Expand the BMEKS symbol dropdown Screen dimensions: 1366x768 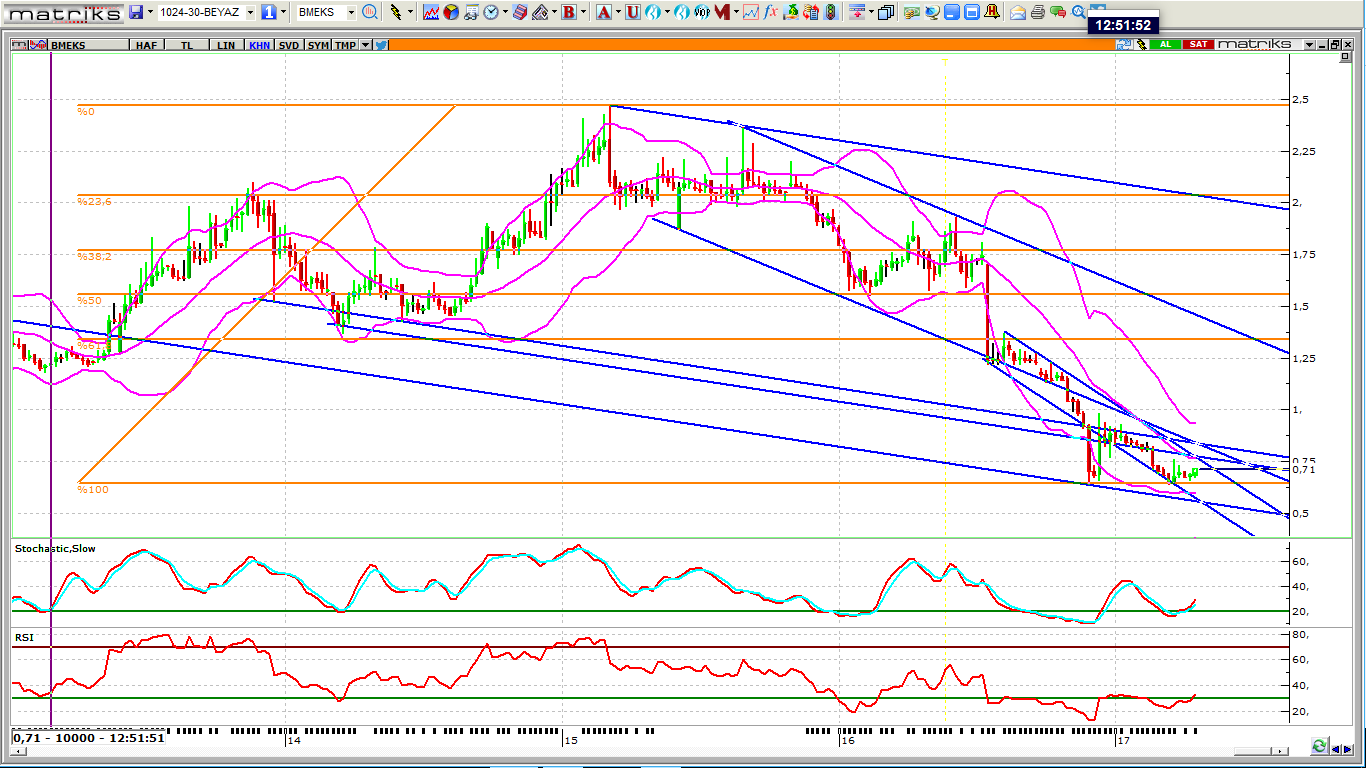point(351,12)
